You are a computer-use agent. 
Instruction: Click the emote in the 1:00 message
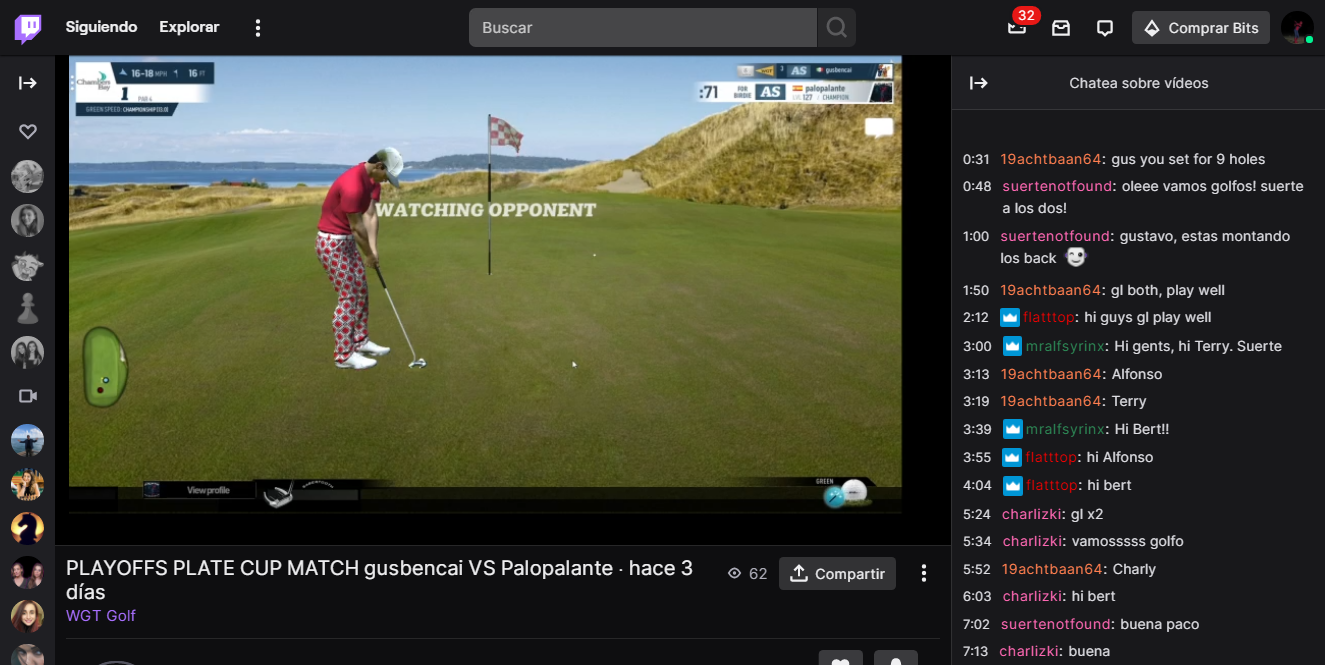[1075, 257]
